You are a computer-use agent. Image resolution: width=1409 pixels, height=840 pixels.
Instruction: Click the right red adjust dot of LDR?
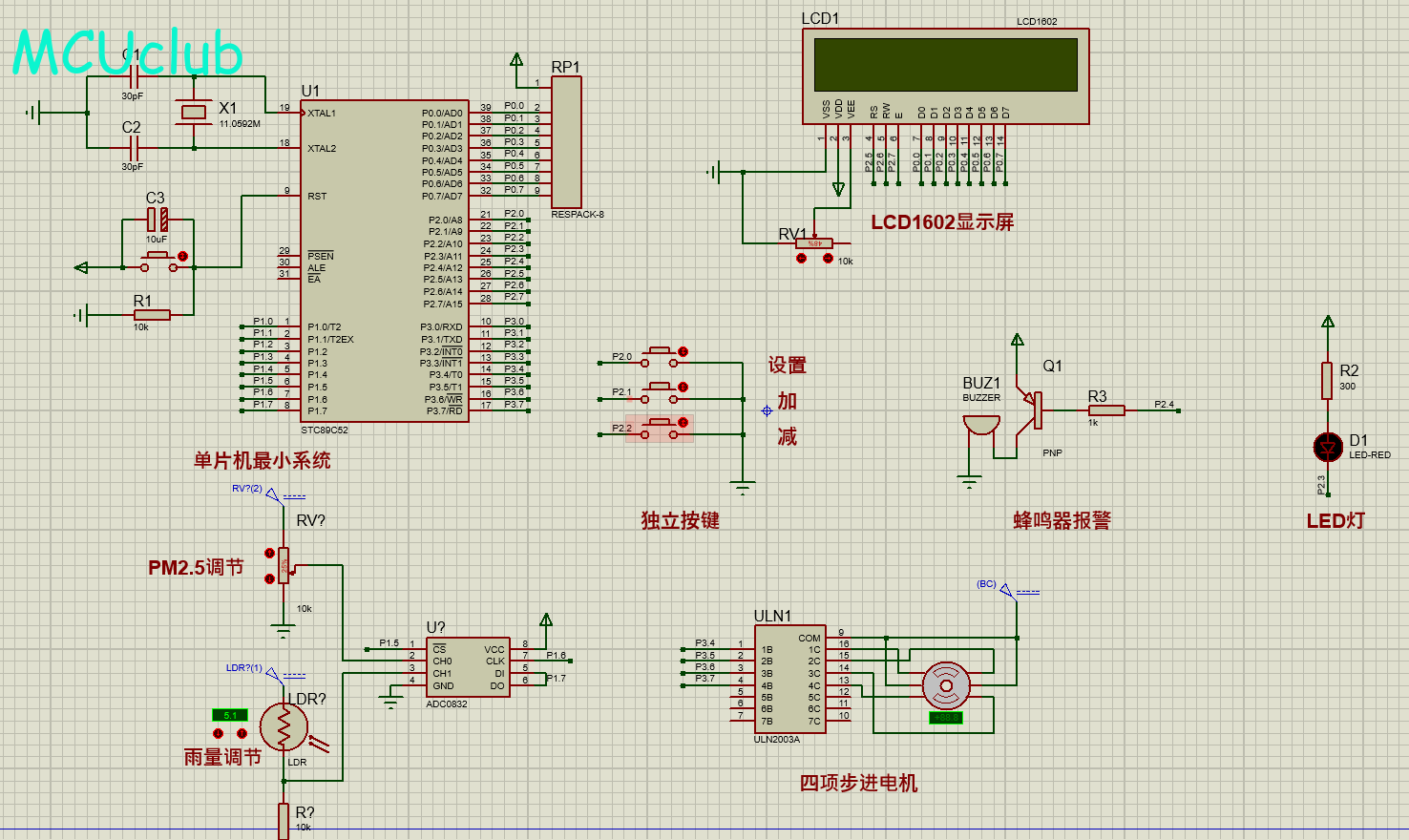point(242,733)
